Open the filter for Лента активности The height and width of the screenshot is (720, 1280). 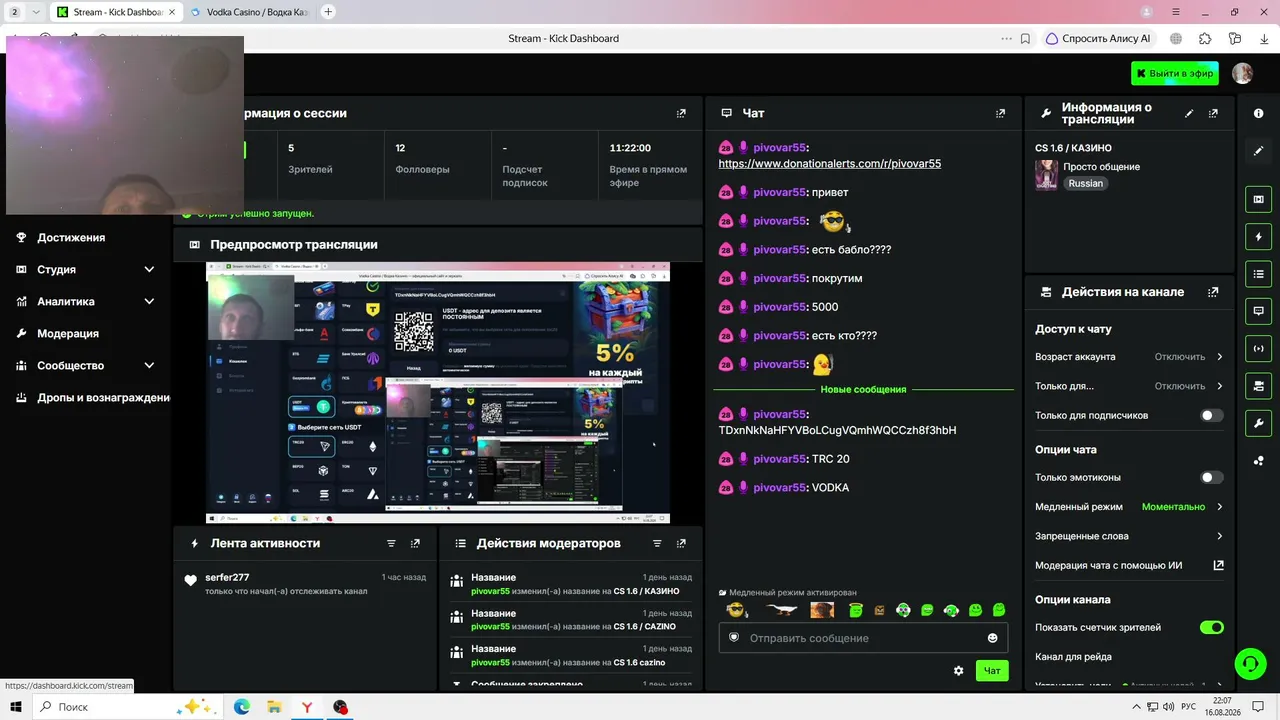tap(391, 544)
